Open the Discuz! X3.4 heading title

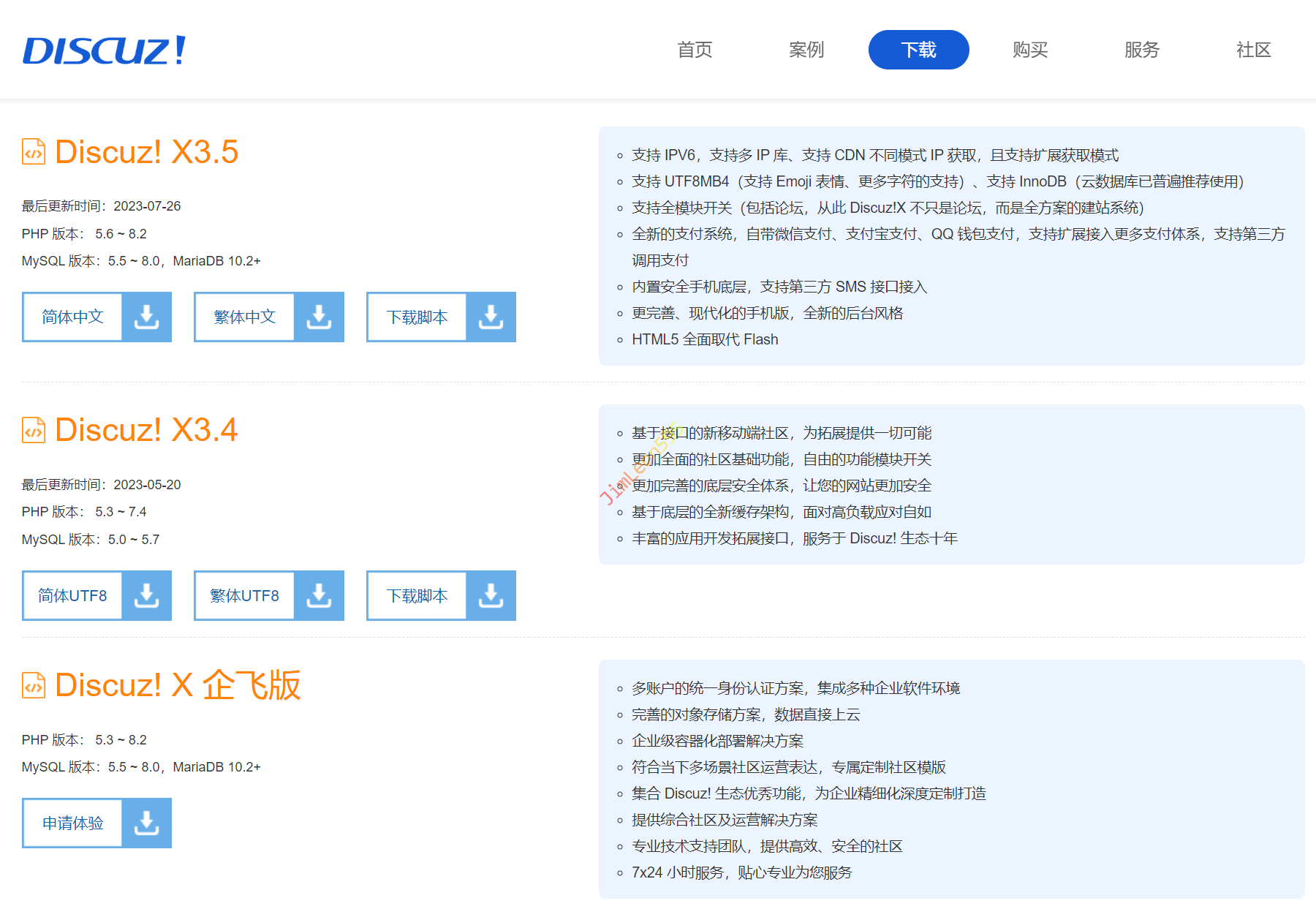tap(146, 430)
